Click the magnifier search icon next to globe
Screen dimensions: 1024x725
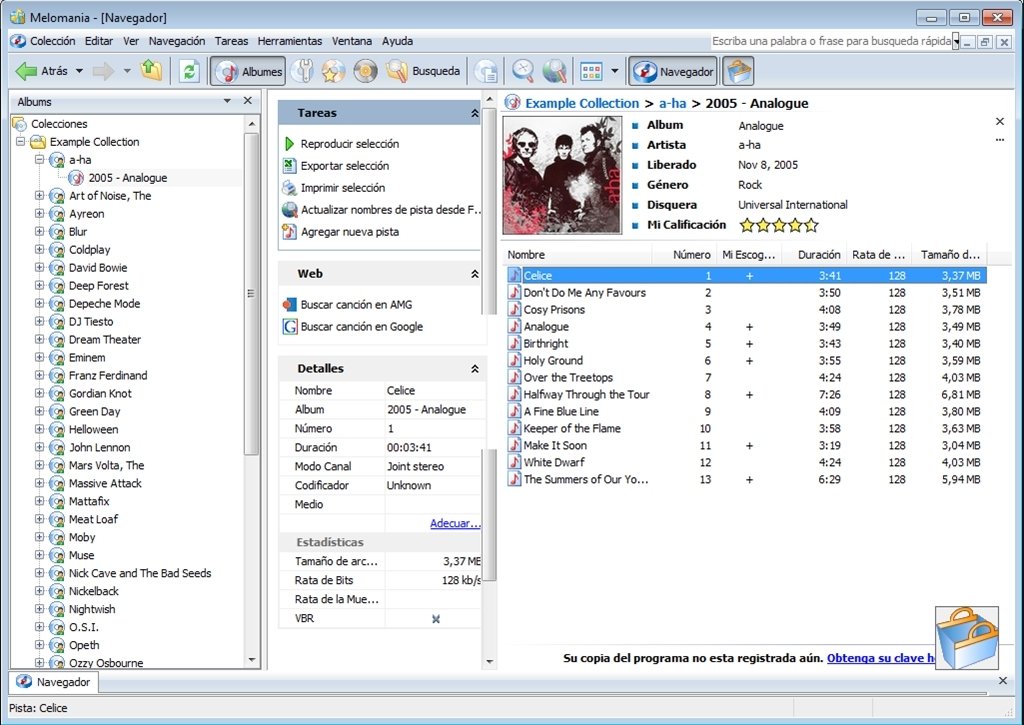click(x=522, y=71)
